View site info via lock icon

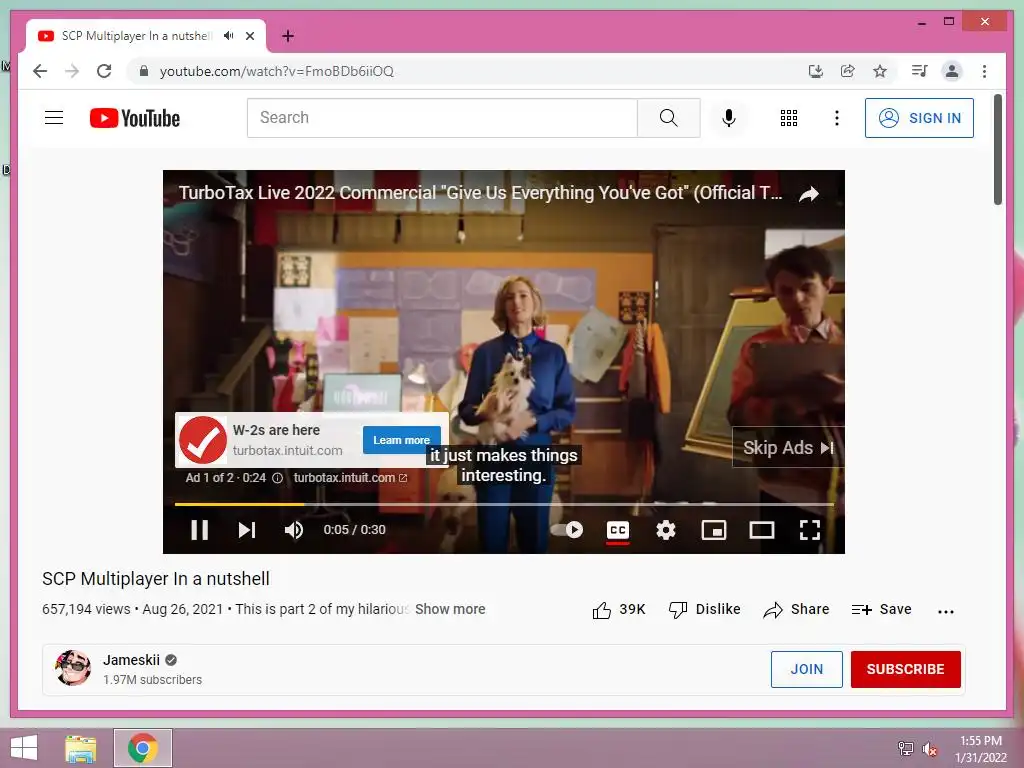coord(144,71)
